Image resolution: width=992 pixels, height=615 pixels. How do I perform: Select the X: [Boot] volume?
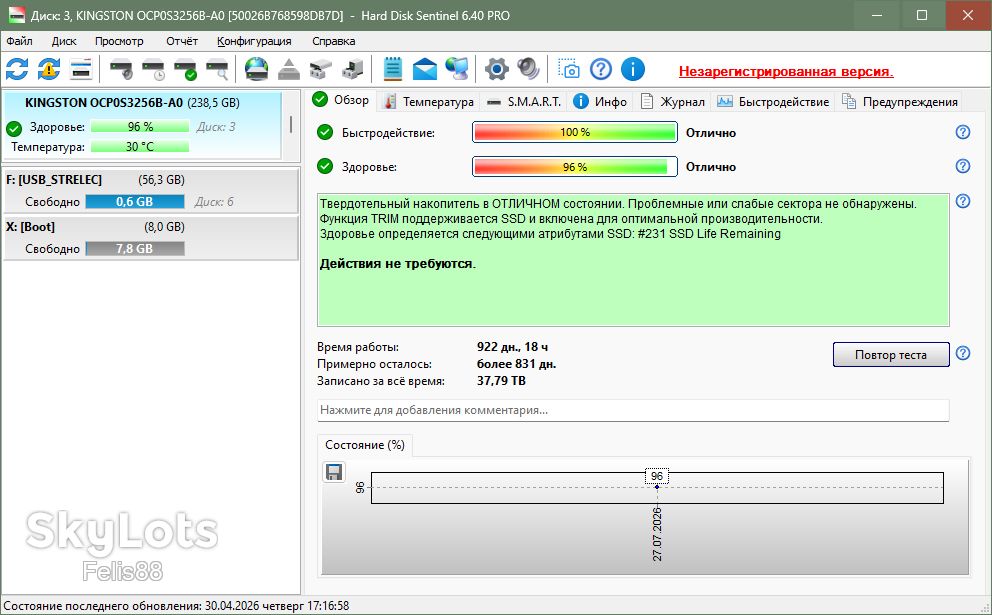tap(151, 238)
